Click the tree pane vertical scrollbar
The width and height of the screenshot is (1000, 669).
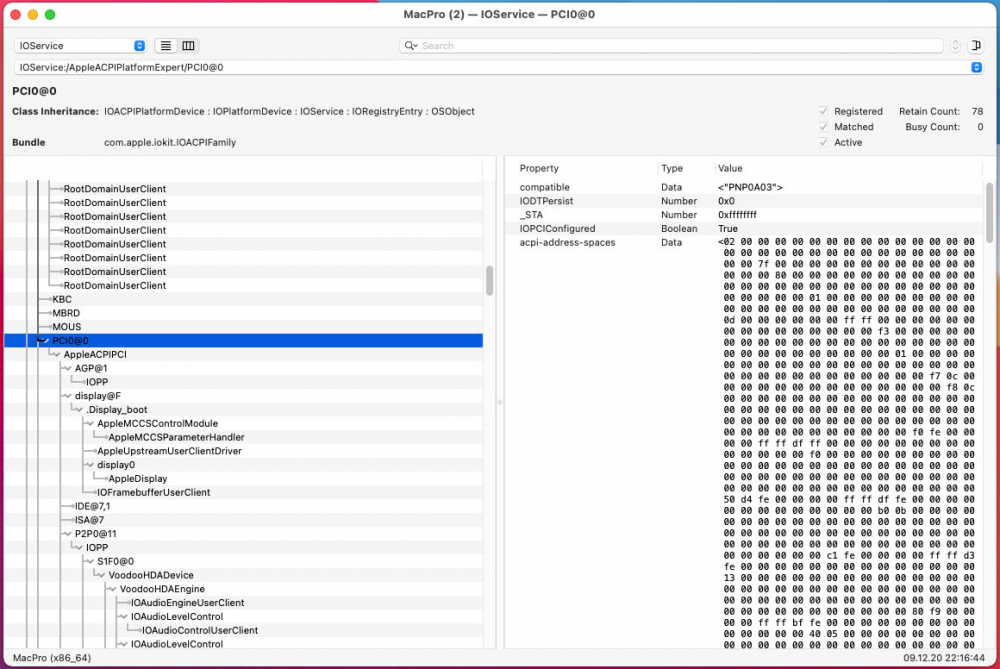[x=489, y=281]
